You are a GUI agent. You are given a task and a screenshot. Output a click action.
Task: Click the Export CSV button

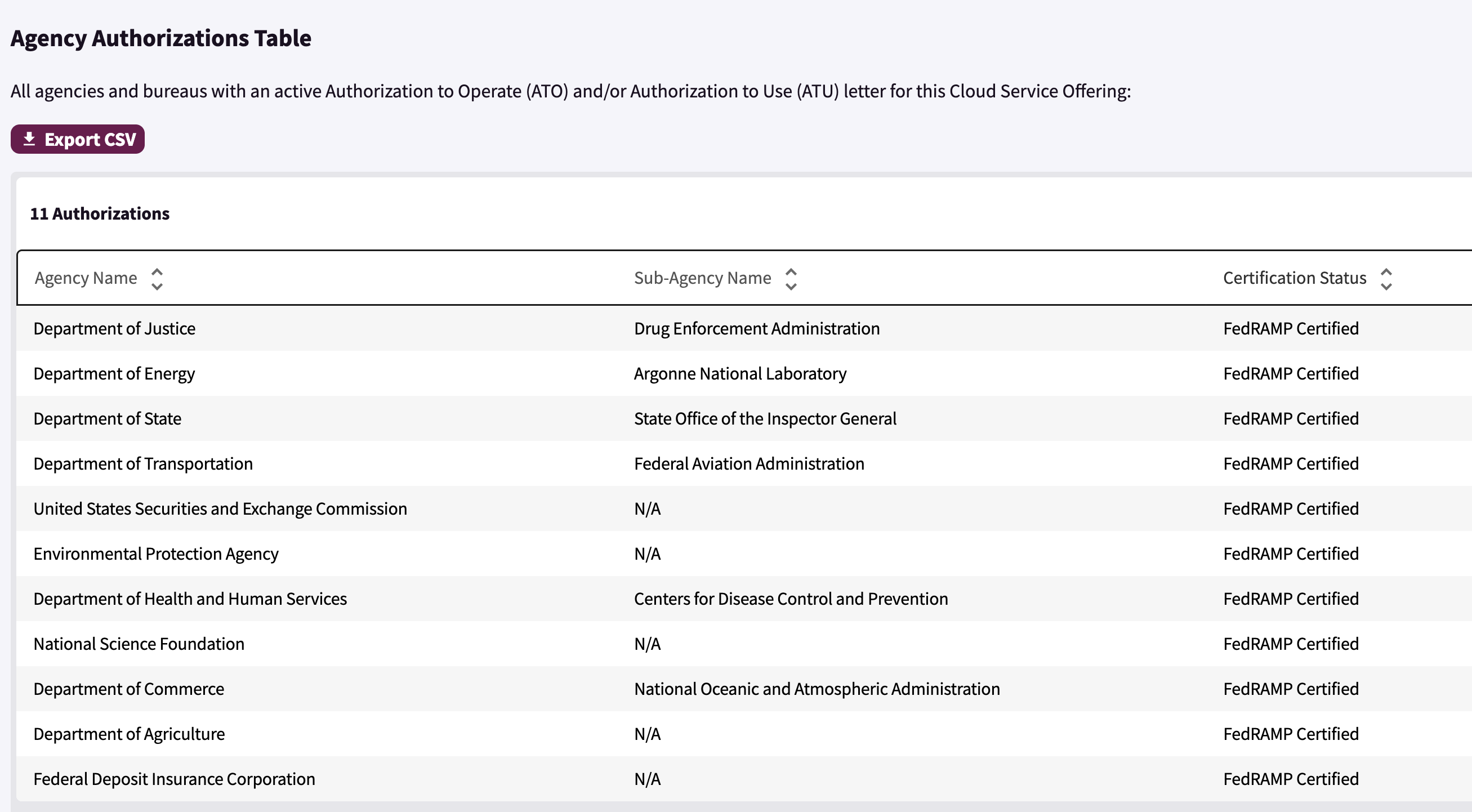coord(78,139)
